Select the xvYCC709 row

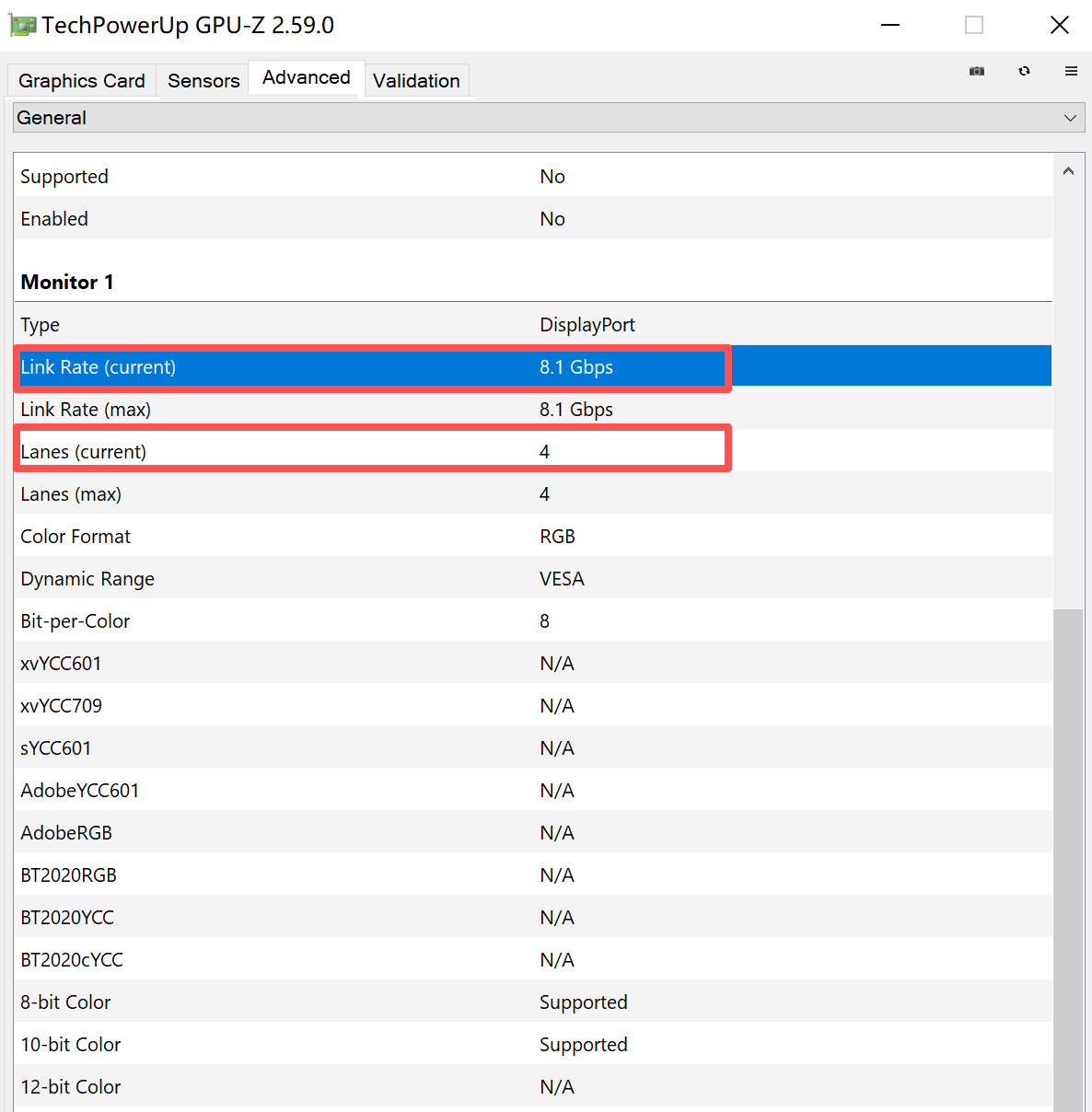point(533,705)
